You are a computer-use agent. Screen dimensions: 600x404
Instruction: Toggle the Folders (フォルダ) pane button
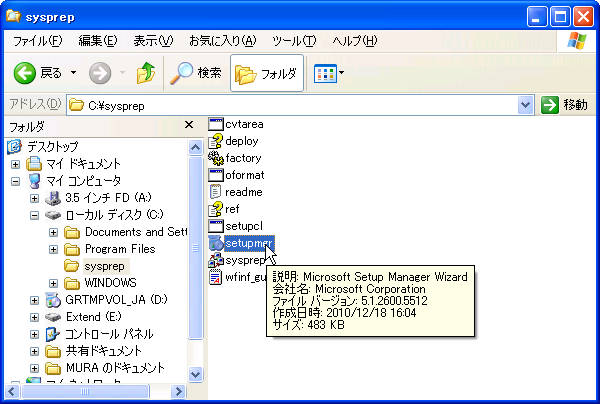tap(267, 73)
